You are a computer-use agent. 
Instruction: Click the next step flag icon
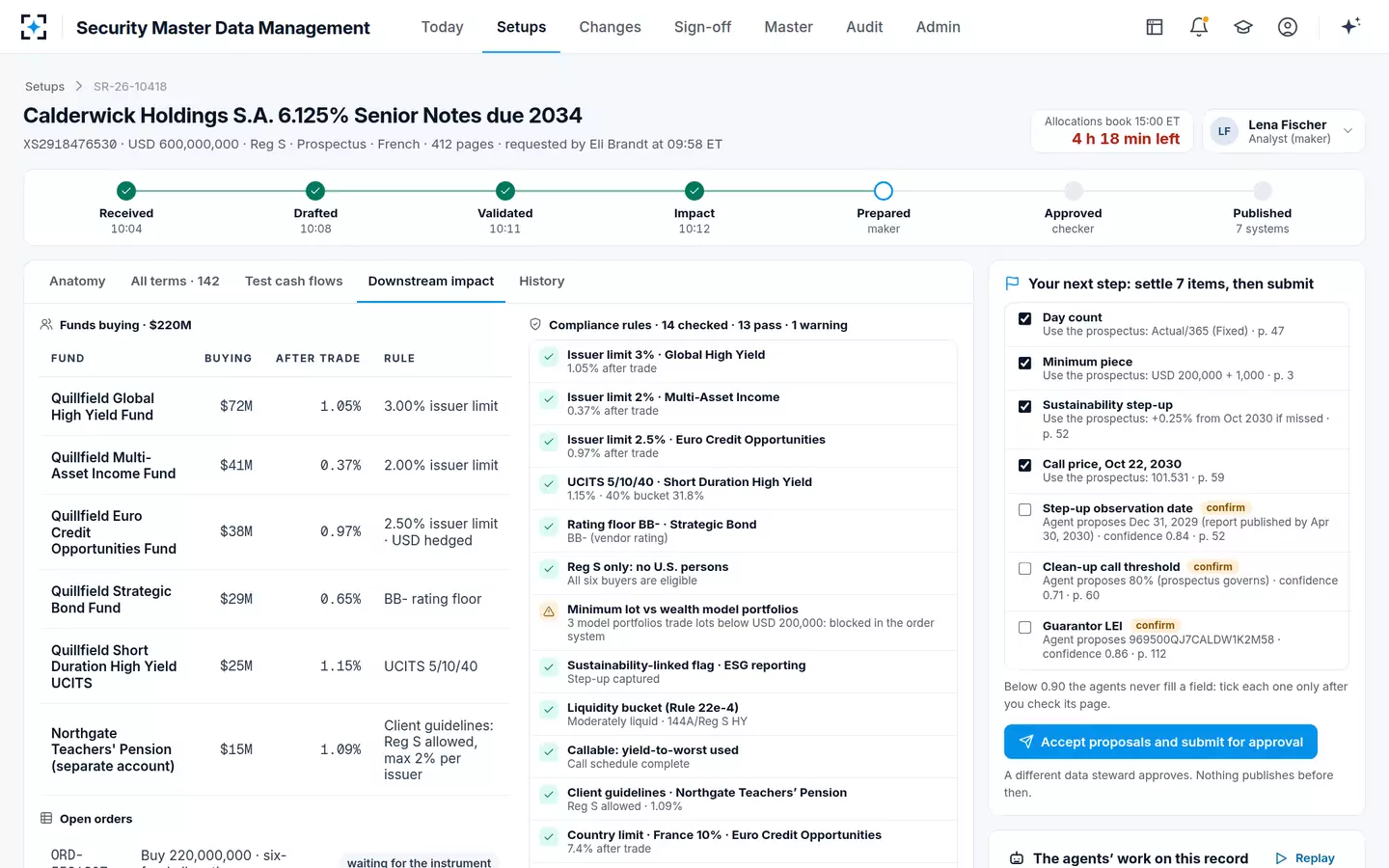(1012, 284)
